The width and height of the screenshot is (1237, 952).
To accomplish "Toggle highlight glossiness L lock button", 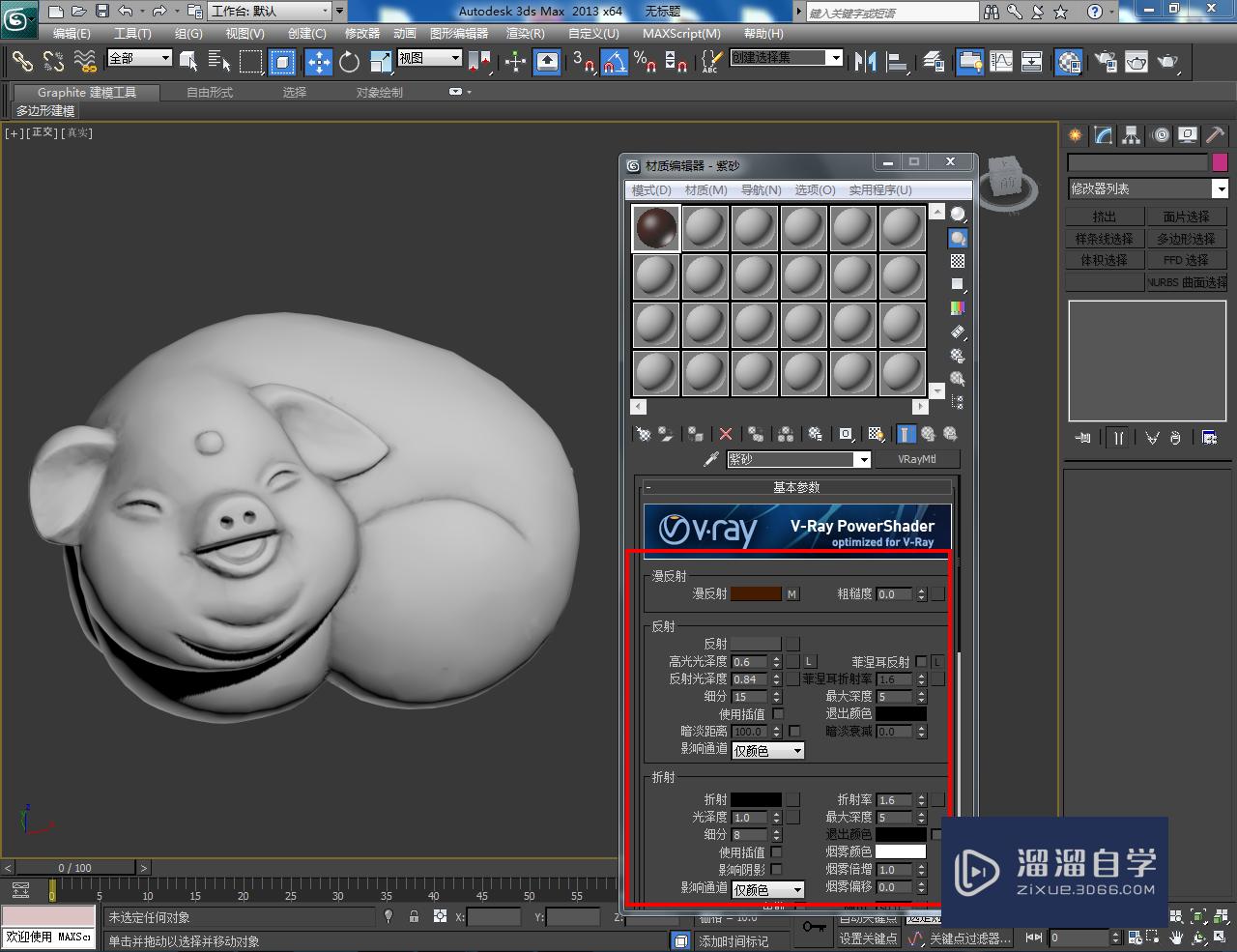I will 809,662.
